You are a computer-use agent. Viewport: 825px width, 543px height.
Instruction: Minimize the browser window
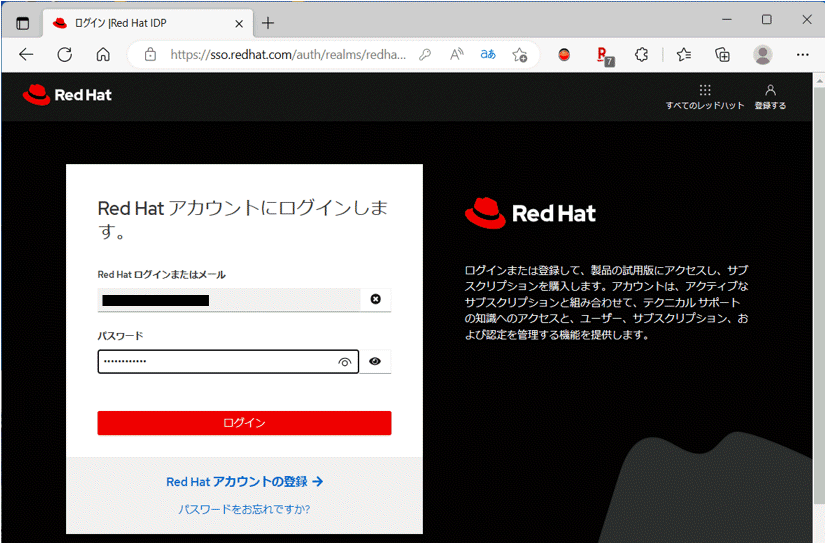click(x=727, y=19)
